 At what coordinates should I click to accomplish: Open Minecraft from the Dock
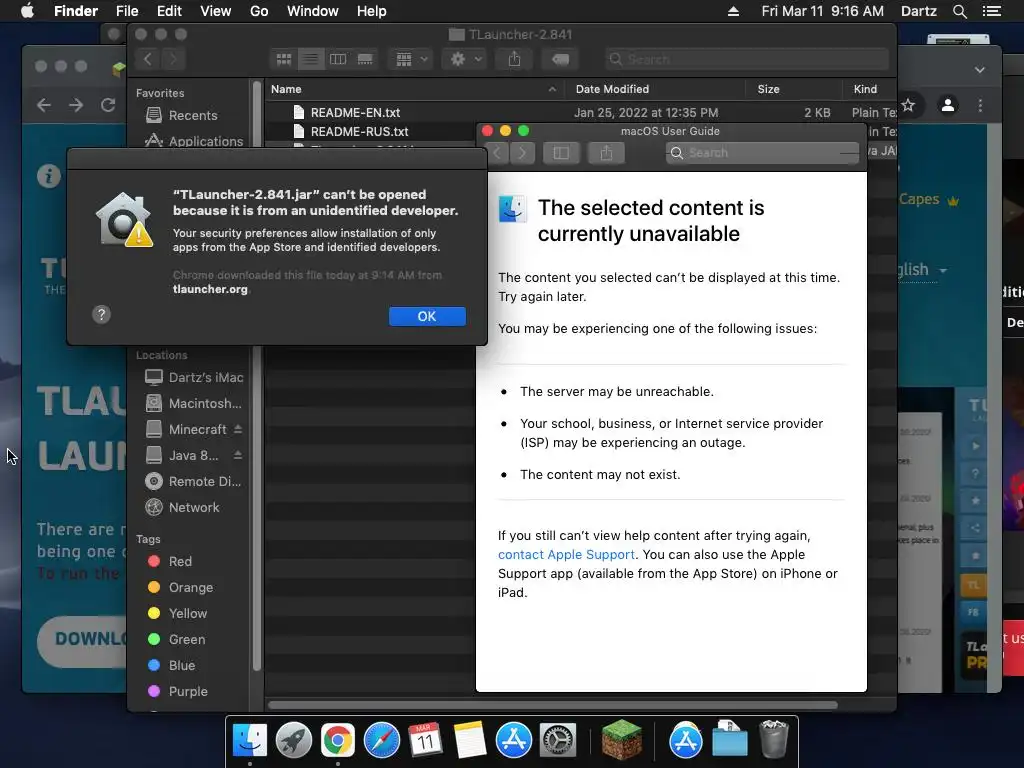click(622, 741)
